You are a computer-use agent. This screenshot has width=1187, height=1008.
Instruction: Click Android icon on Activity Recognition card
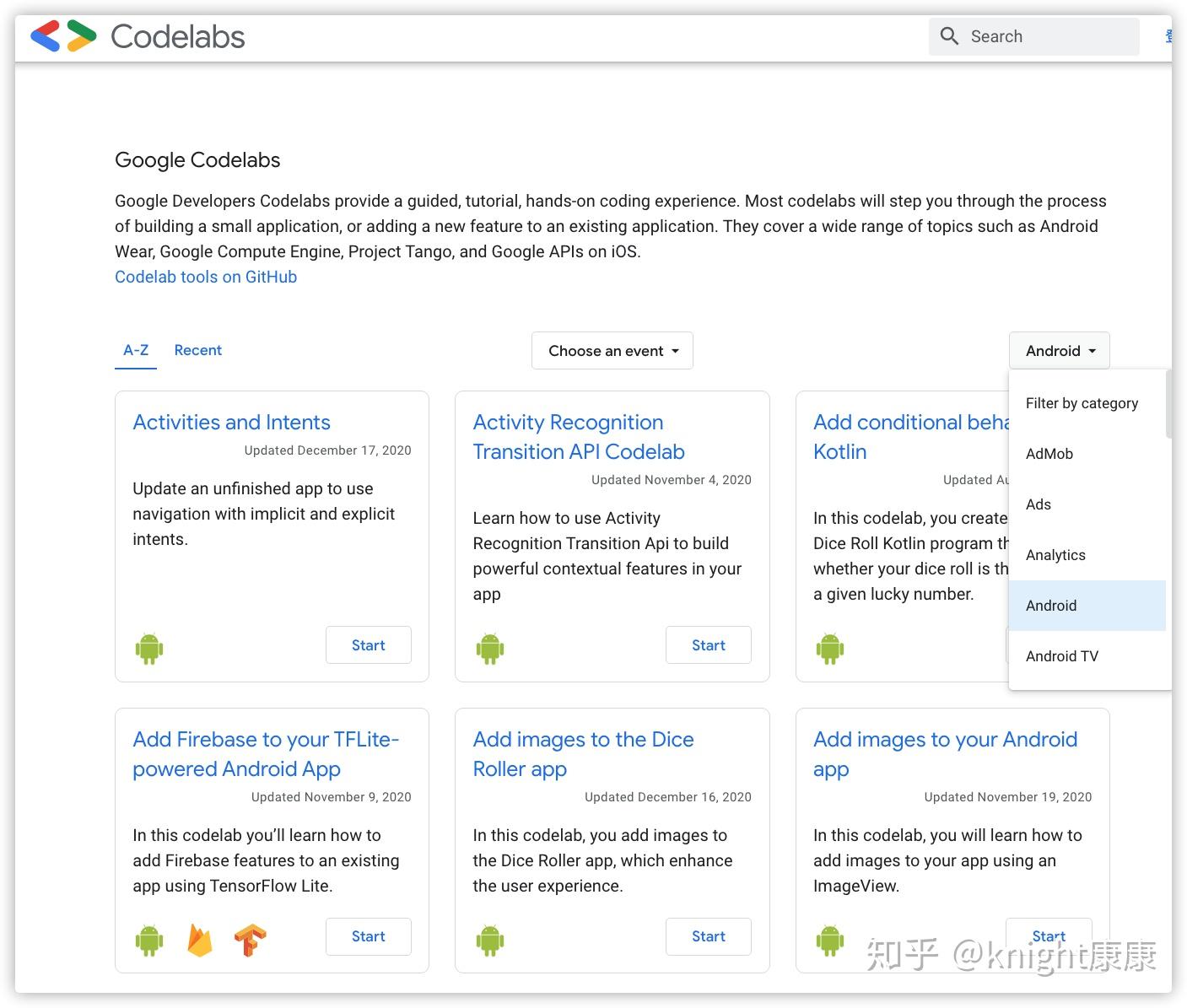tap(489, 648)
